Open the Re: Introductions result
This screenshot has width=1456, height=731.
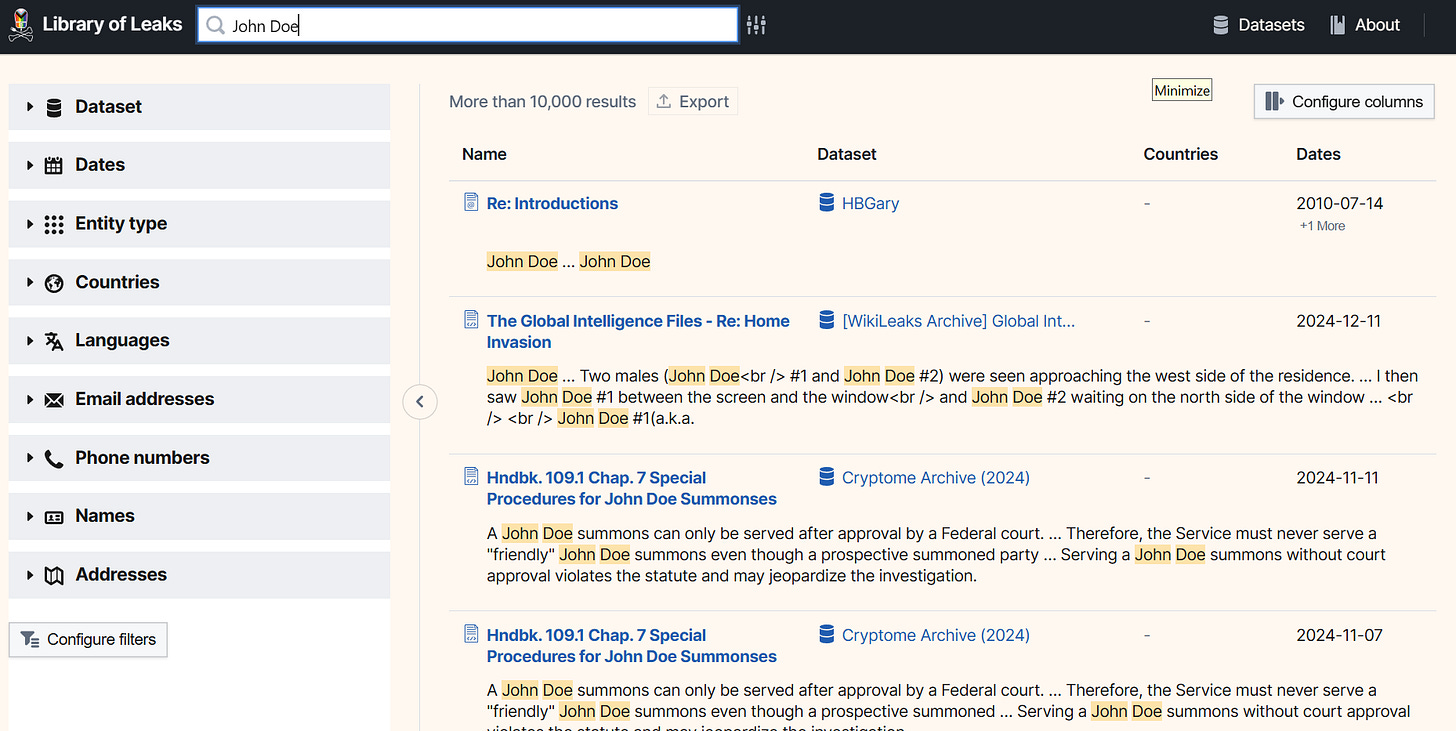pyautogui.click(x=552, y=203)
